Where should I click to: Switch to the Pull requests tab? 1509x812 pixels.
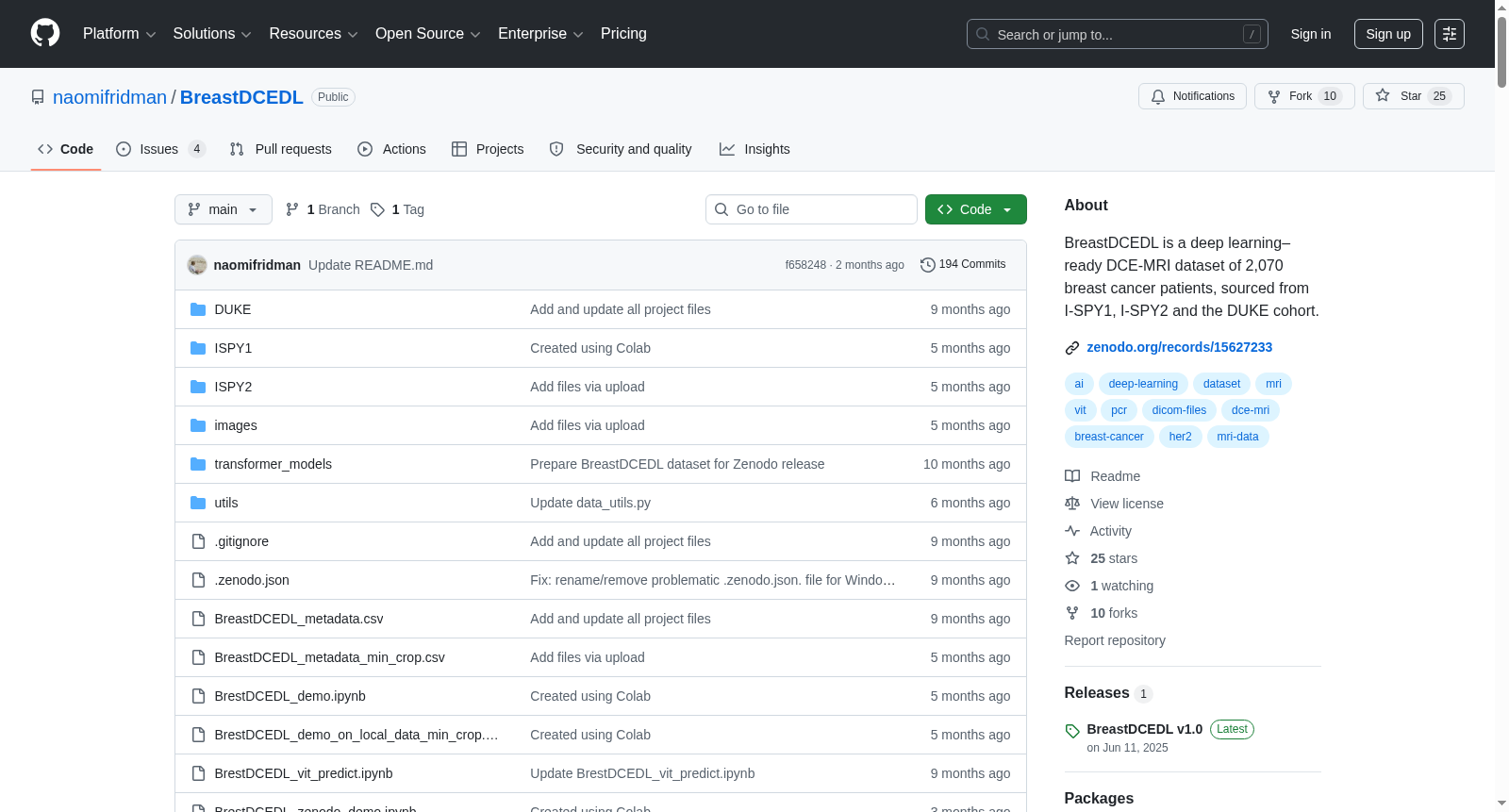(x=281, y=149)
